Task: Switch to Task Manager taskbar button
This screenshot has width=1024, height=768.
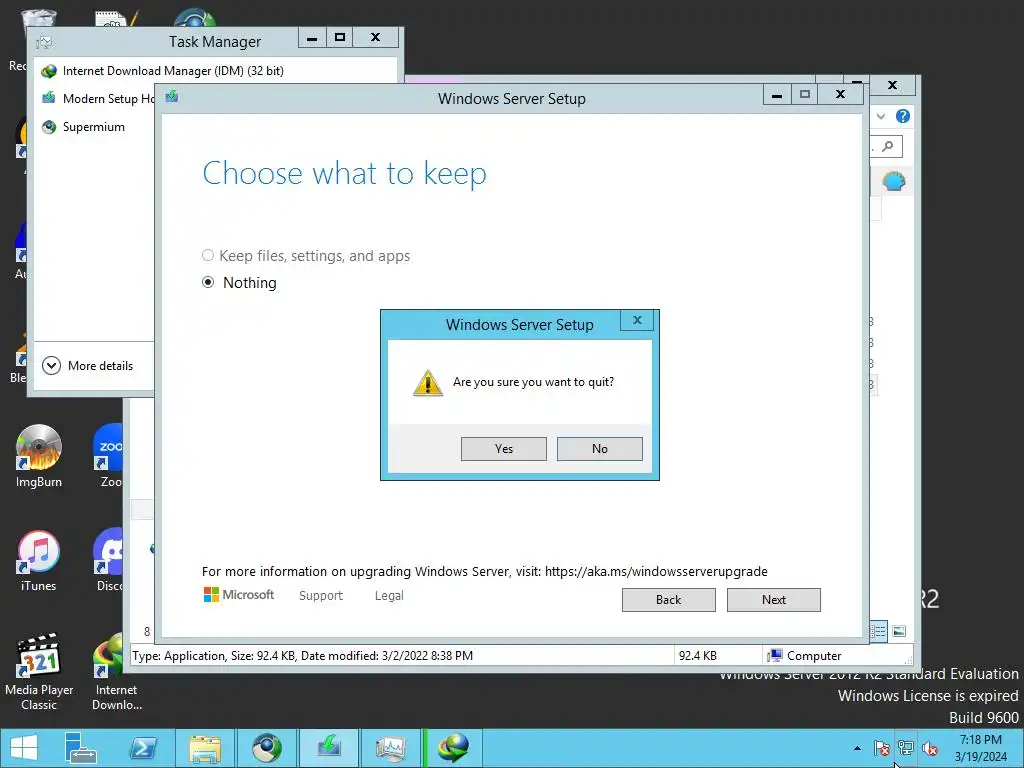Action: coord(391,748)
